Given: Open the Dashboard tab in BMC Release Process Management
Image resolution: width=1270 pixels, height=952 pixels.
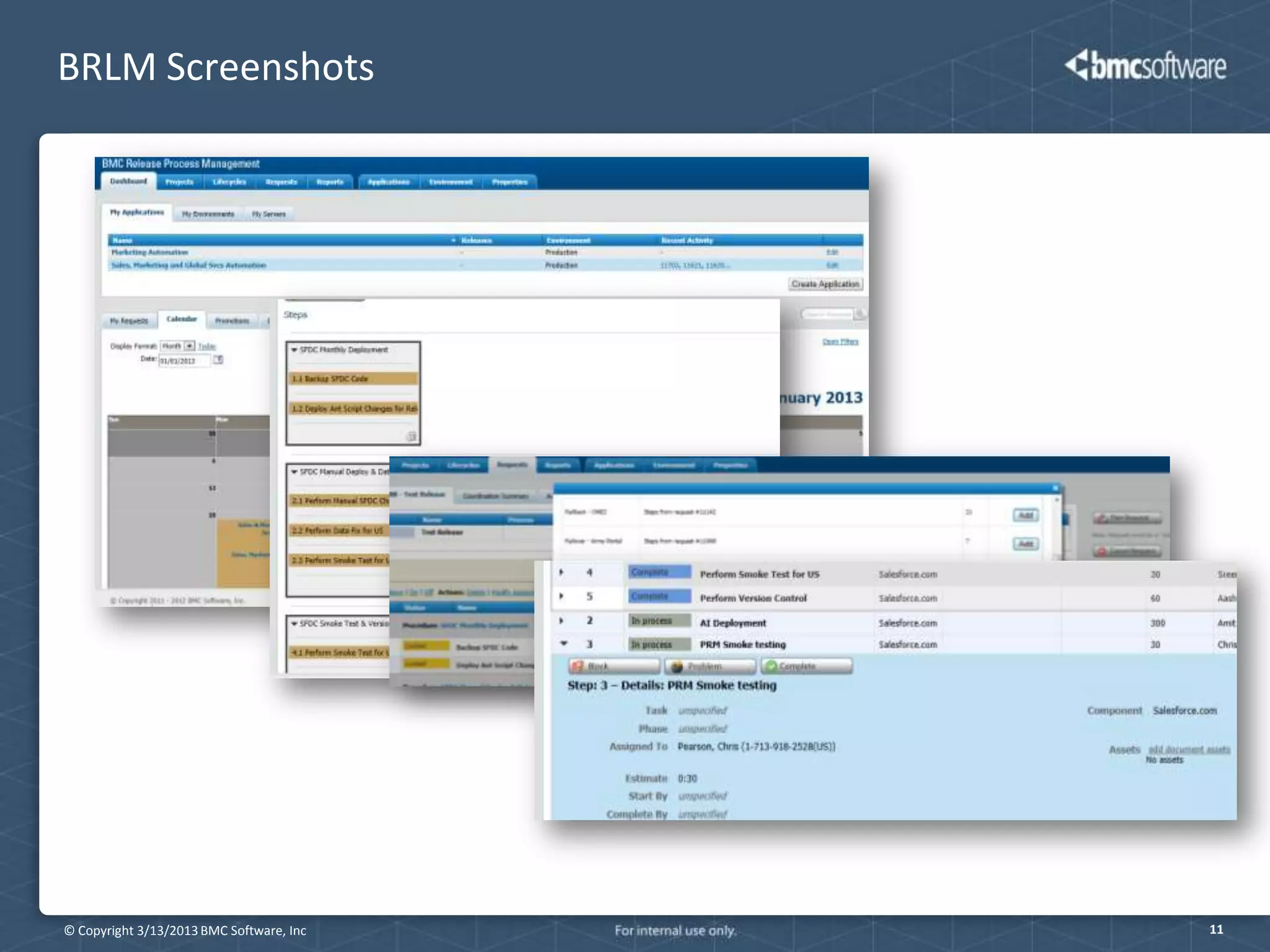Looking at the screenshot, I should [x=129, y=182].
